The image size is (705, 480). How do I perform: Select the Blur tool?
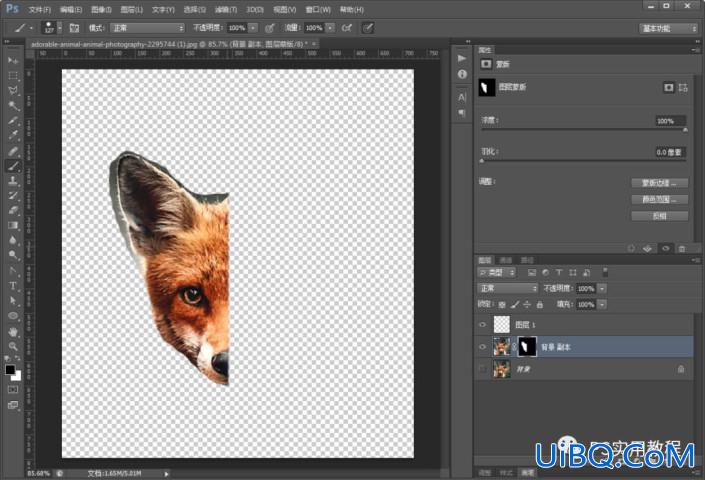point(13,240)
